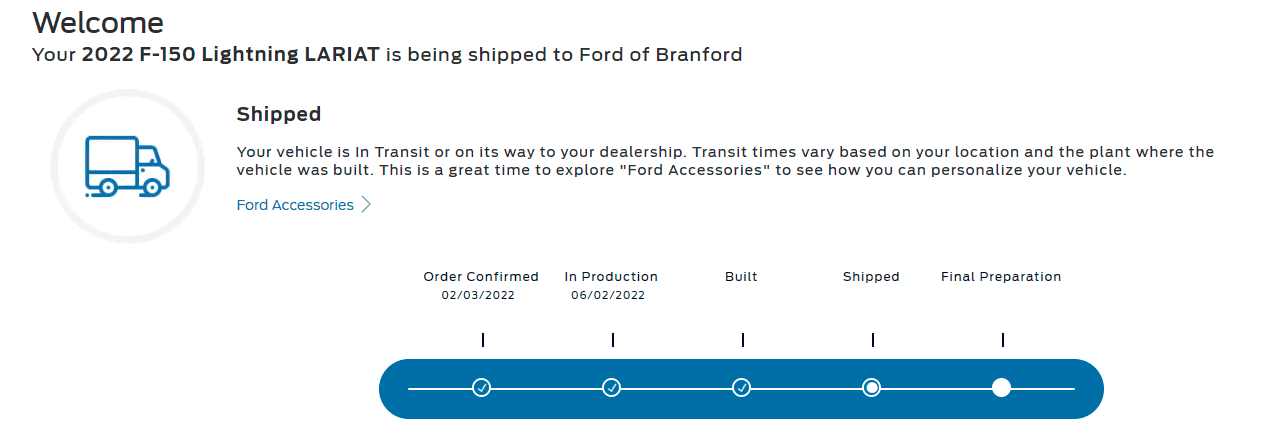
Task: Click the Shipped status heading
Action: 279,114
